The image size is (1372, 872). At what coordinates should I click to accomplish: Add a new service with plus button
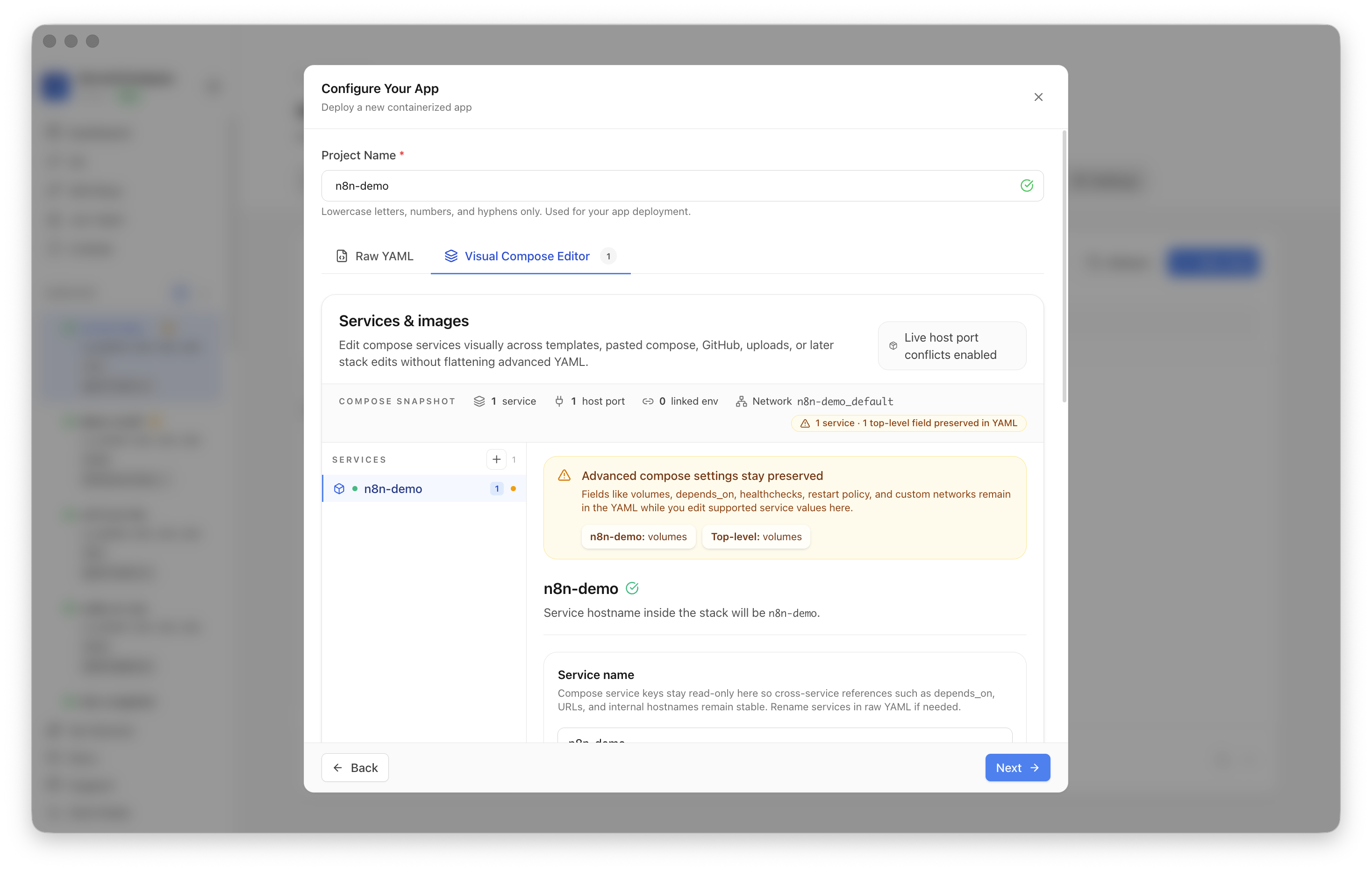(496, 459)
